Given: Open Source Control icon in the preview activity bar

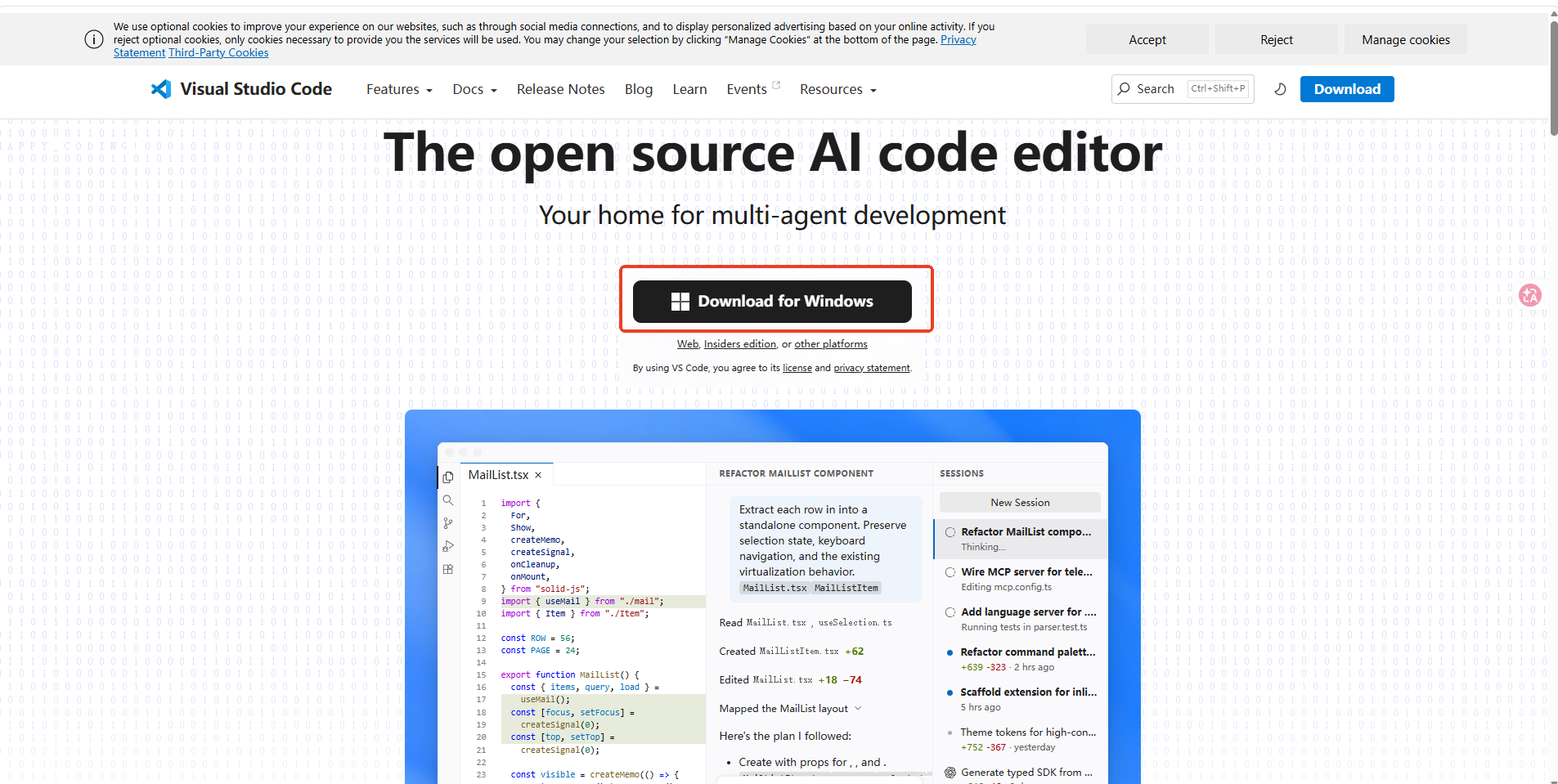Looking at the screenshot, I should (448, 523).
